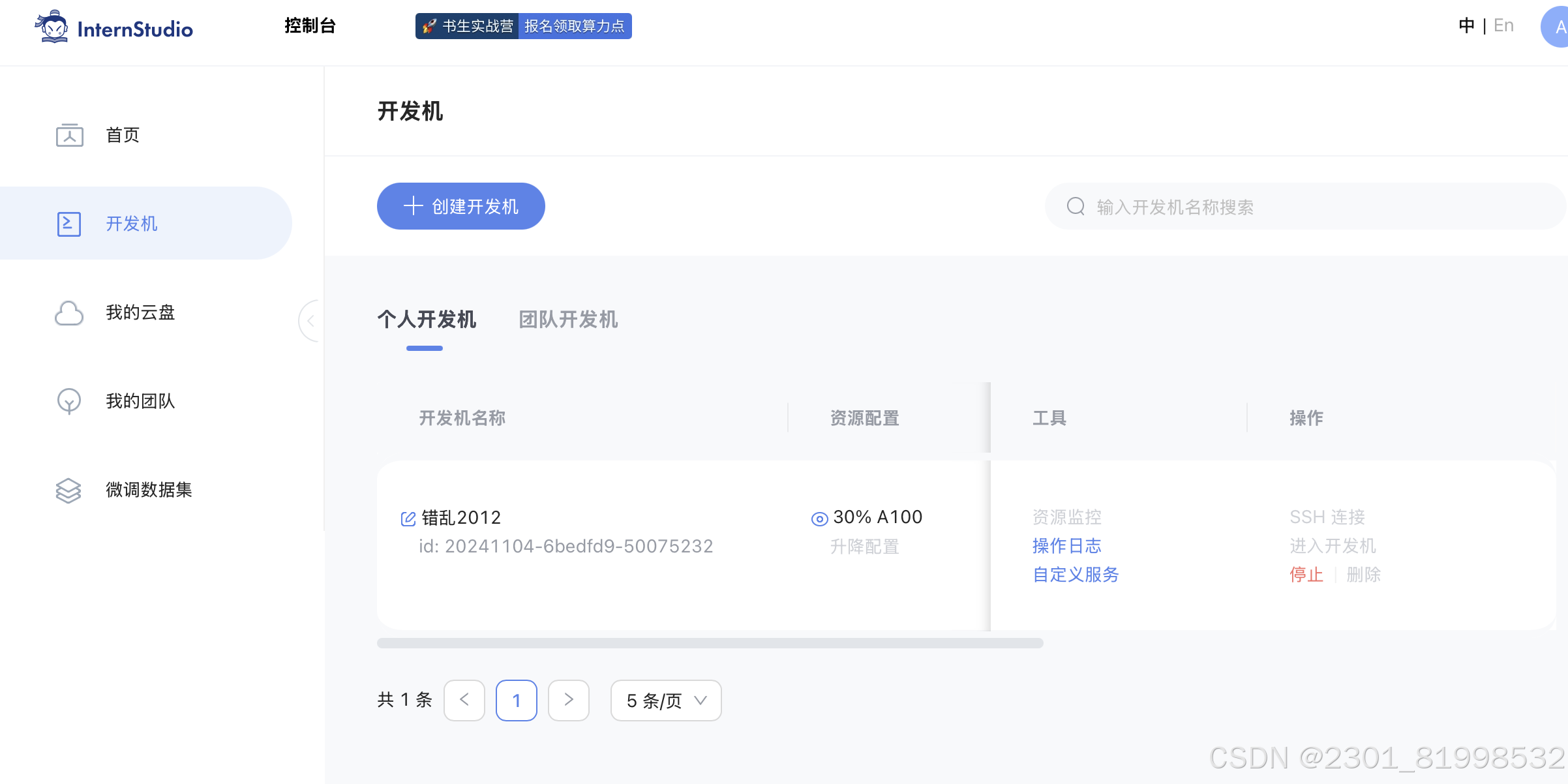Click the layers icon for 微调数据集
The width and height of the screenshot is (1568, 784).
[69, 490]
